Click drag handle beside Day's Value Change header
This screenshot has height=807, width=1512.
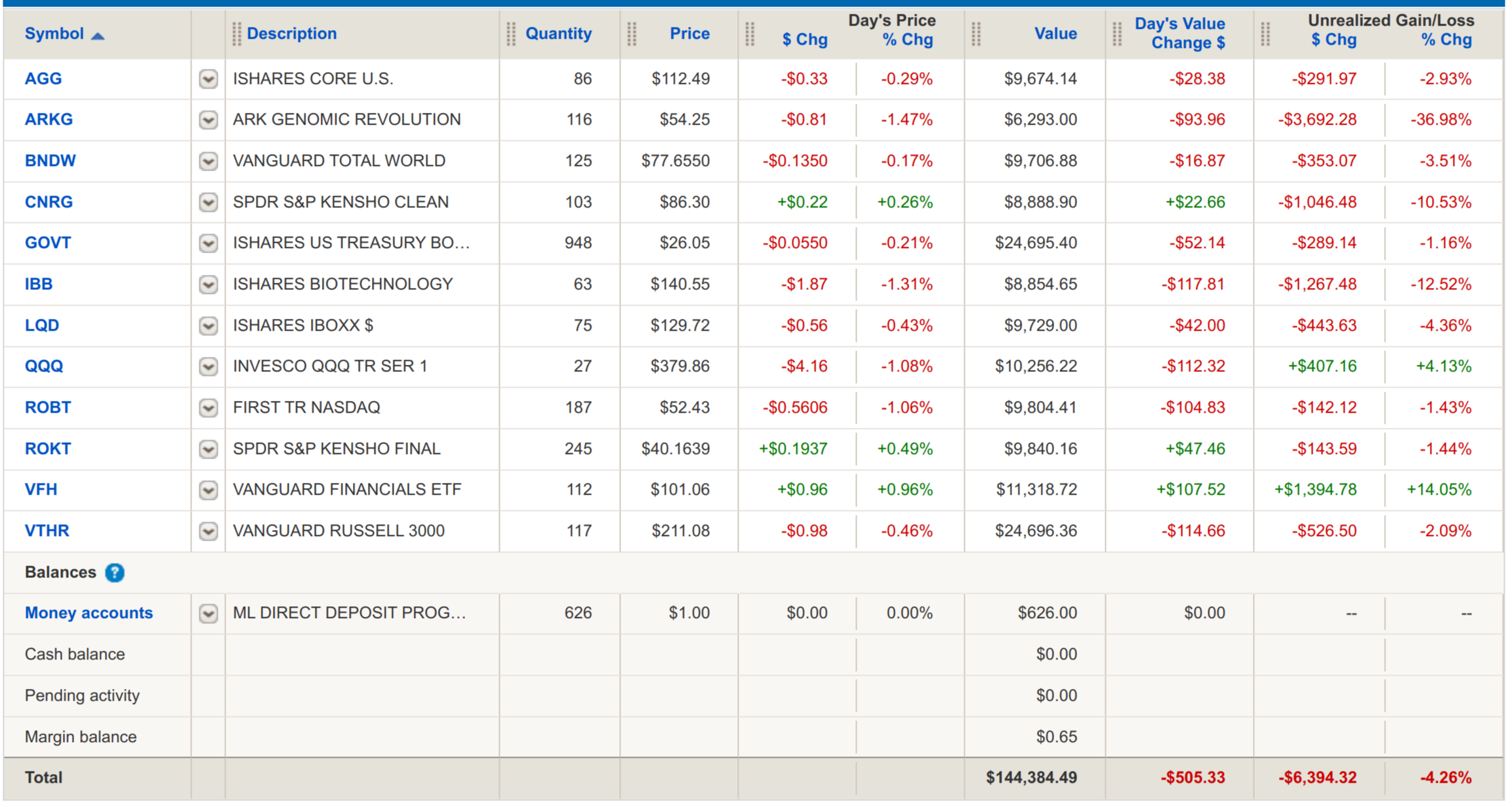click(x=1117, y=34)
